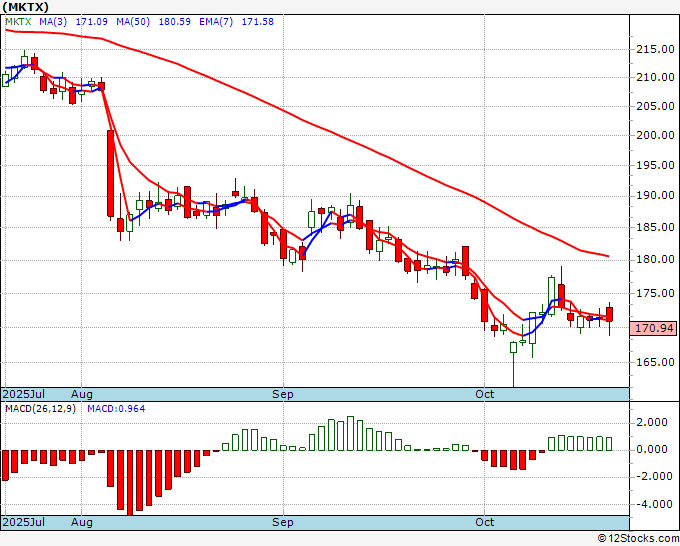
Task: Click the 175.00 price axis label
Action: tap(655, 294)
